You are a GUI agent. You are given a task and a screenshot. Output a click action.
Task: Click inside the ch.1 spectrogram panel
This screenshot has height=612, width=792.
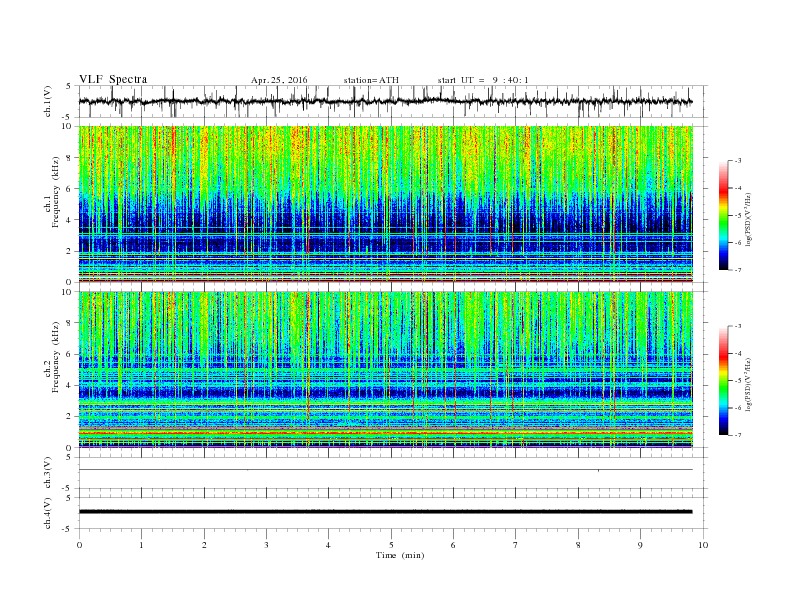click(385, 204)
